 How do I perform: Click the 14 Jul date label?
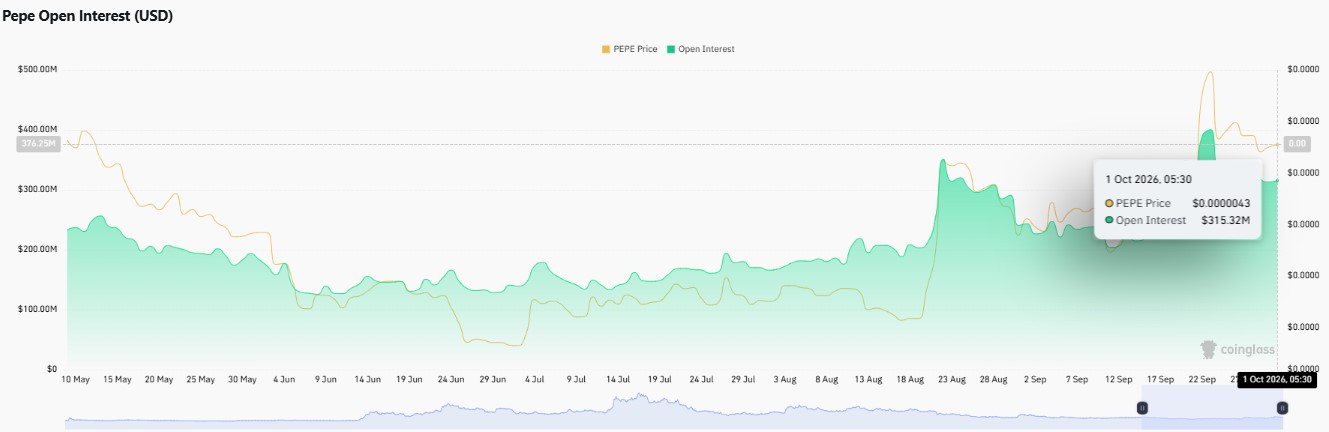click(617, 380)
